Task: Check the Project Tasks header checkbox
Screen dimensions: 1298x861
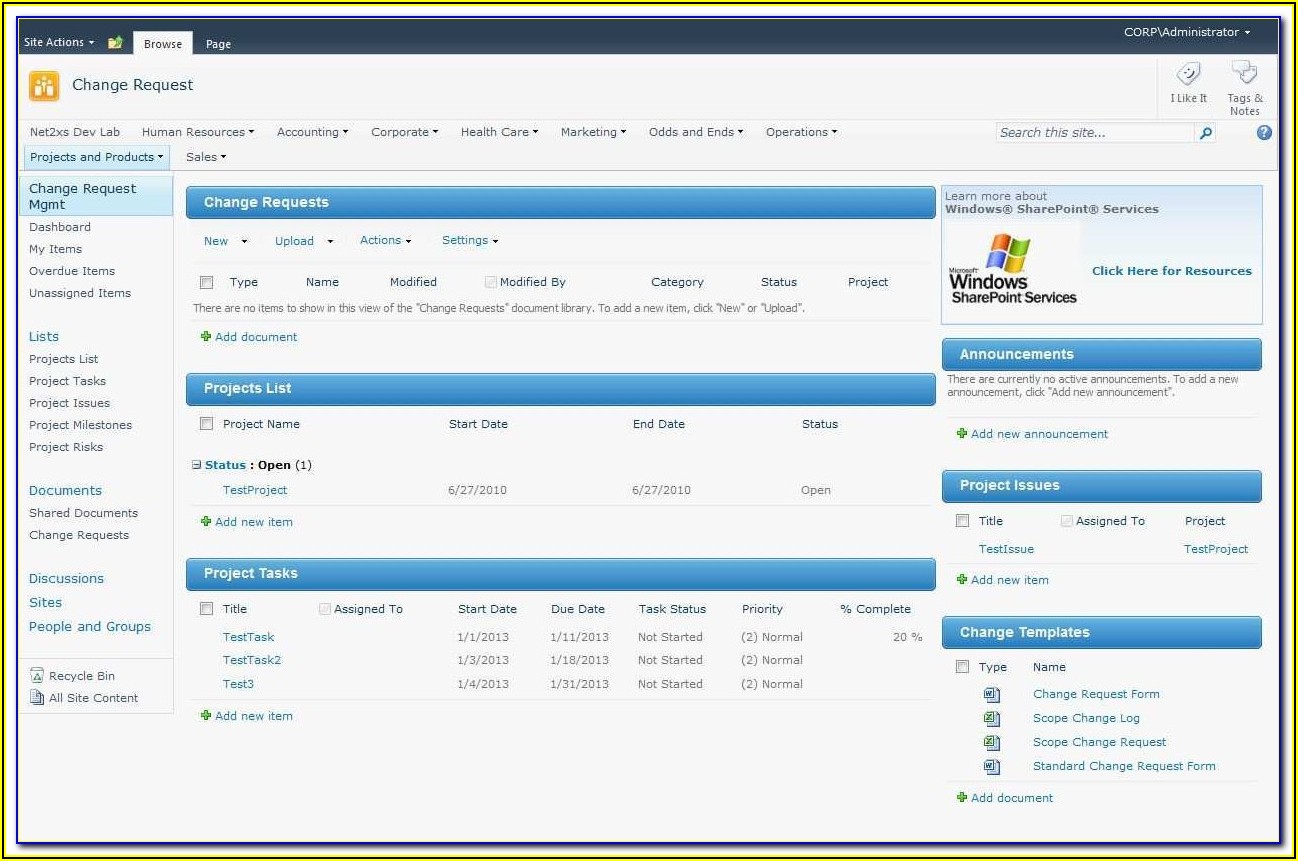Action: coord(207,609)
